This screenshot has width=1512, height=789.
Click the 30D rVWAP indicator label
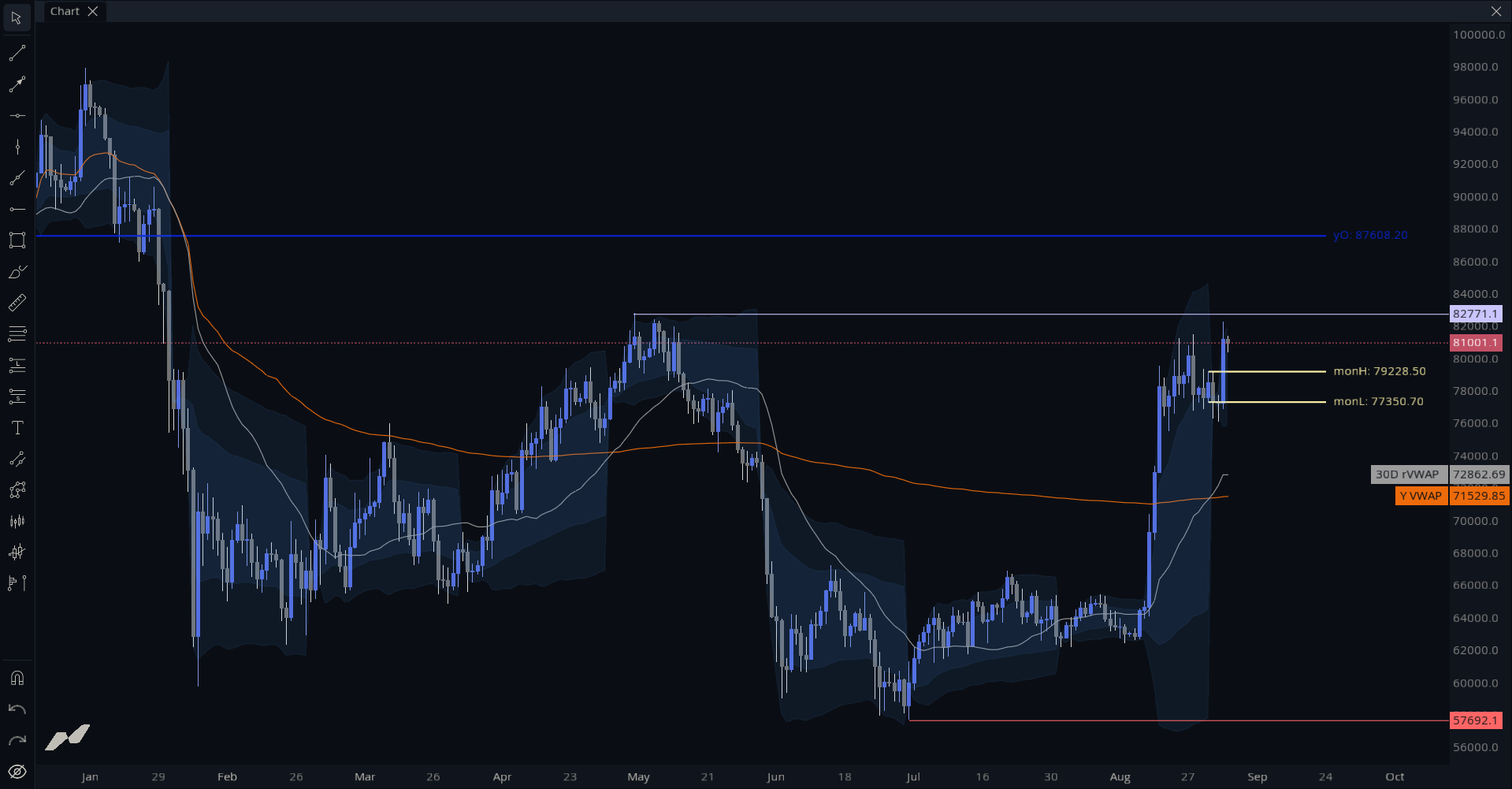pyautogui.click(x=1408, y=475)
